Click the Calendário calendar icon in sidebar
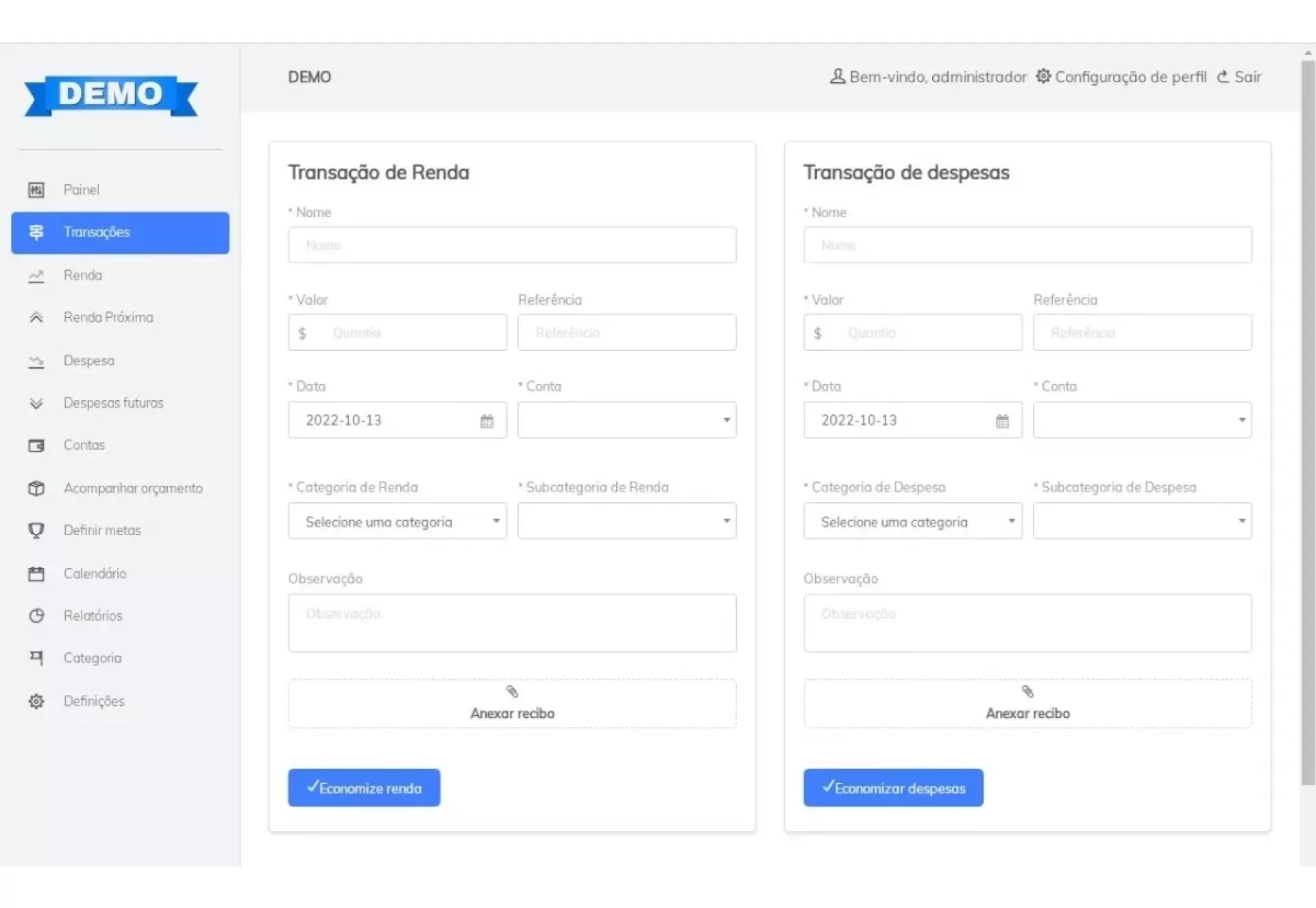 [36, 574]
